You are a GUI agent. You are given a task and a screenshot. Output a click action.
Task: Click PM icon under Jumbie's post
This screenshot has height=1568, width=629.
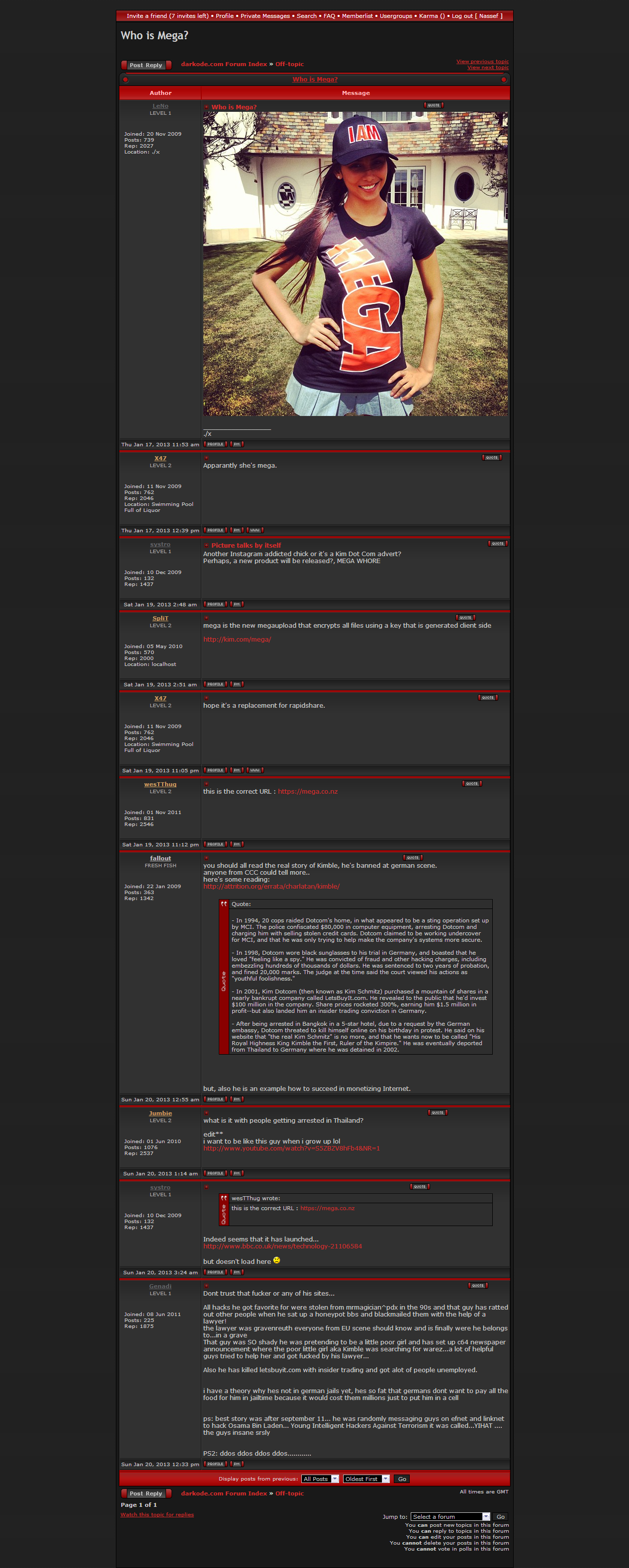click(237, 1173)
